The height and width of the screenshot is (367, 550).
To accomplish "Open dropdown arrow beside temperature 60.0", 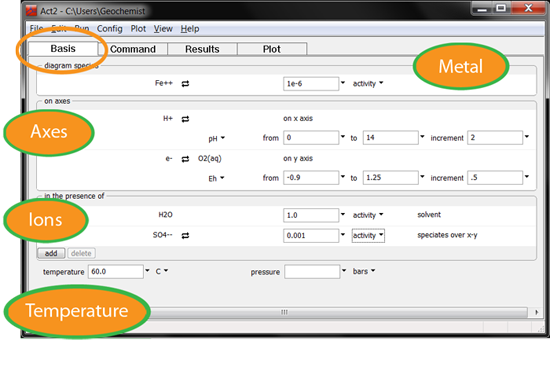I will click(147, 271).
